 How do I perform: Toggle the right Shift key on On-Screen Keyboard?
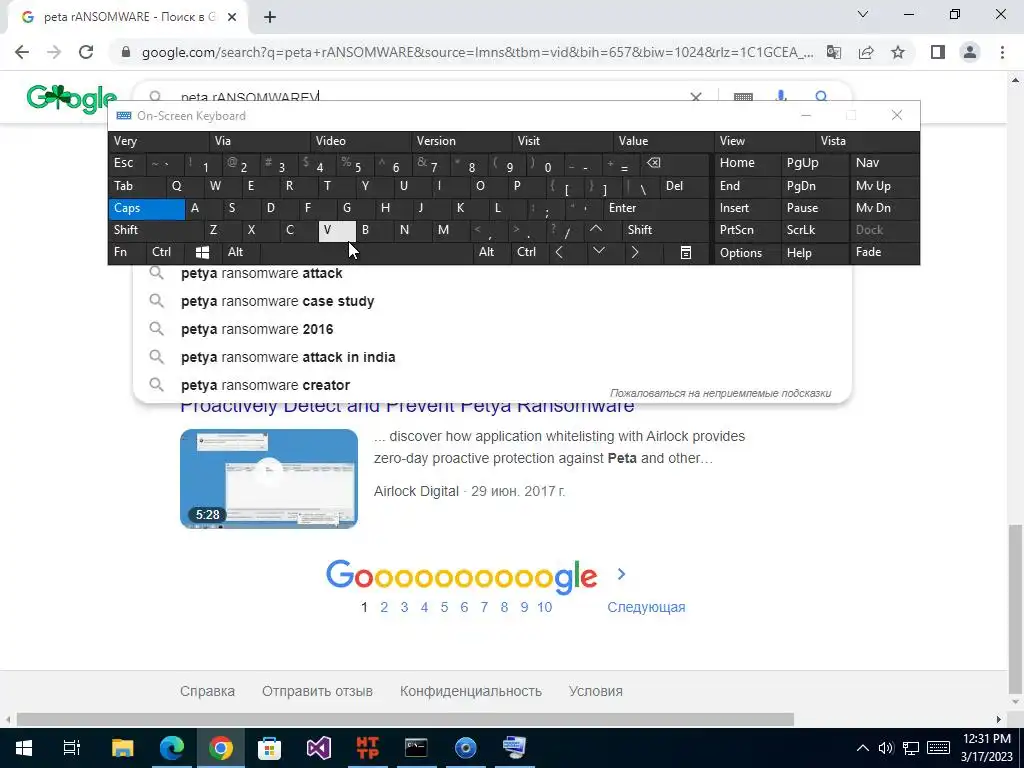(665, 230)
